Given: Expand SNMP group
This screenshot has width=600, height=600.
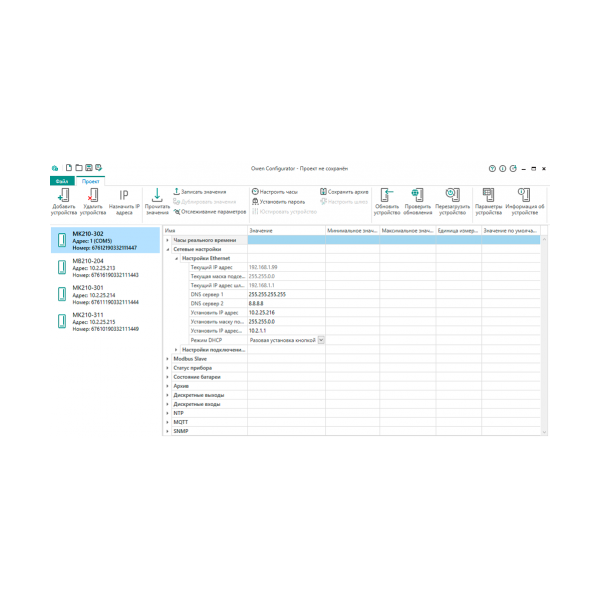Looking at the screenshot, I should (x=167, y=431).
